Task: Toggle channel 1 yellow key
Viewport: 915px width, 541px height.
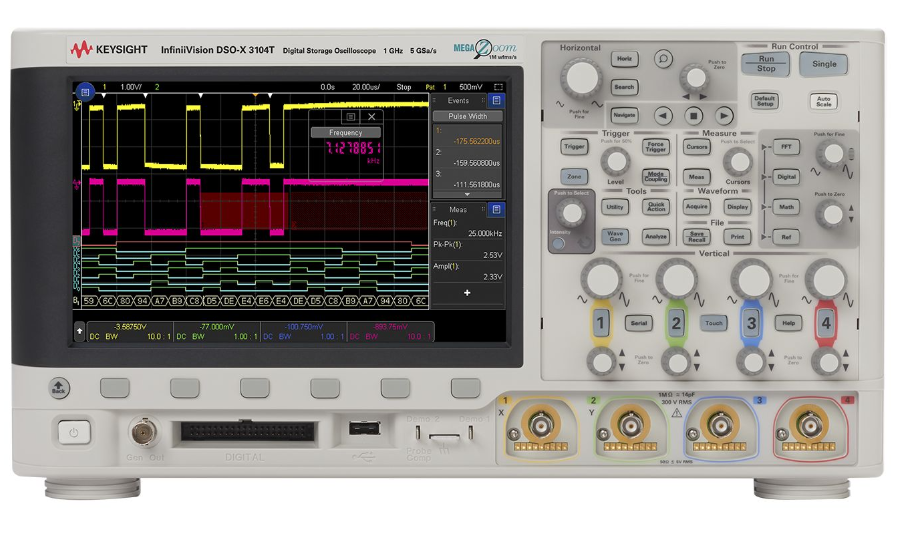Action: [600, 323]
